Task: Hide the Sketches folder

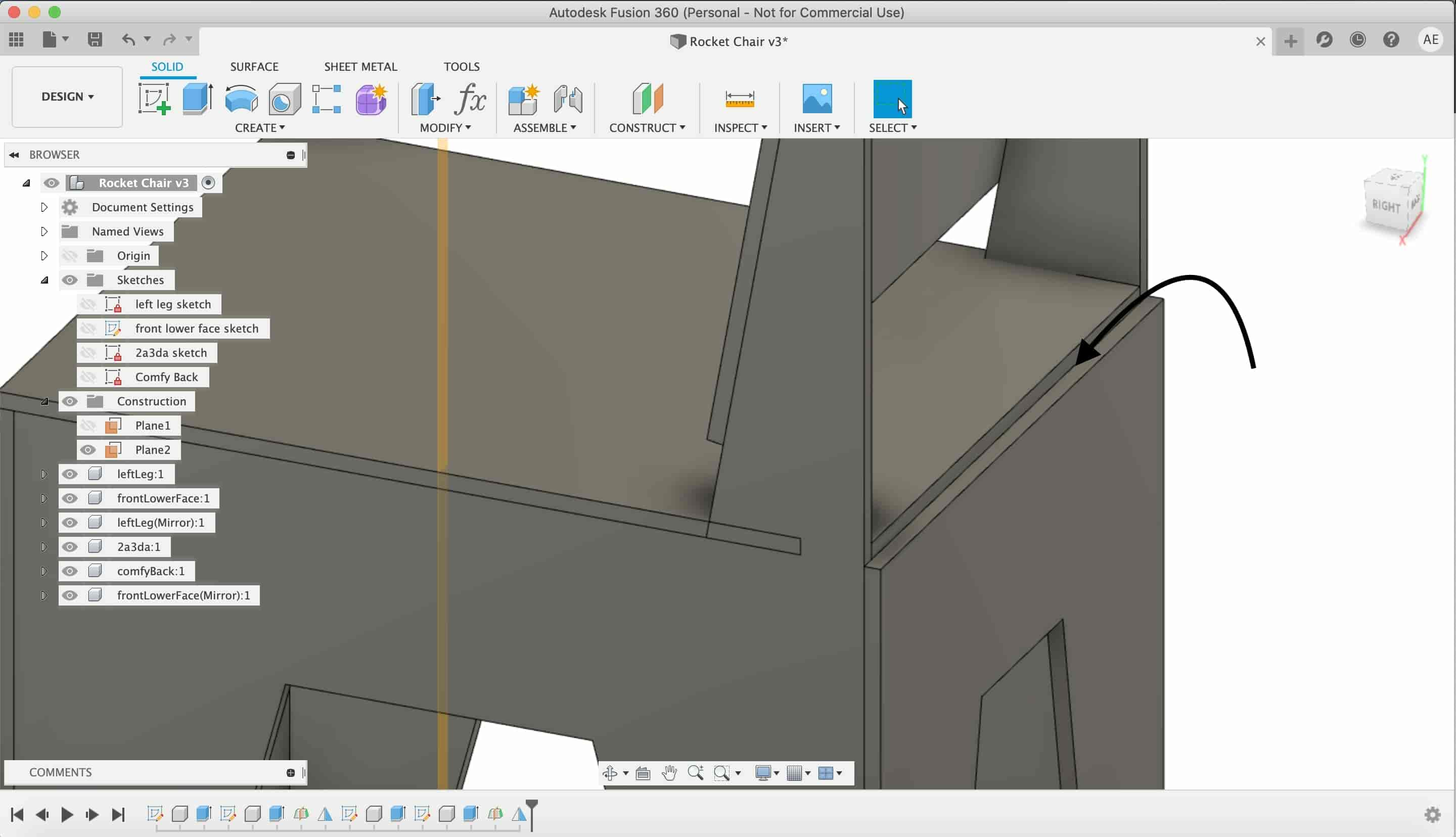Action: click(70, 280)
